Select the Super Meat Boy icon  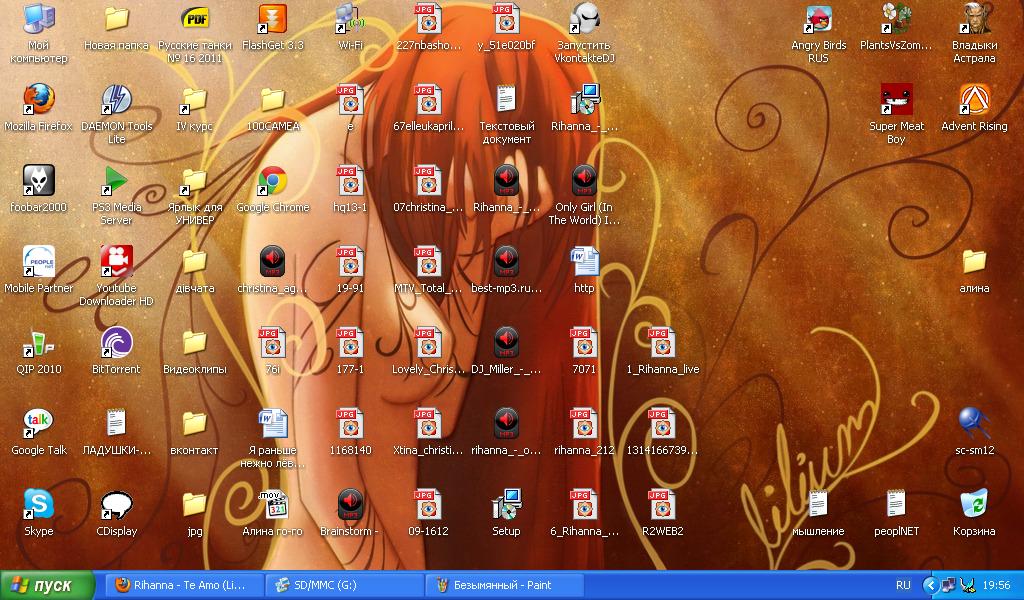tap(896, 100)
